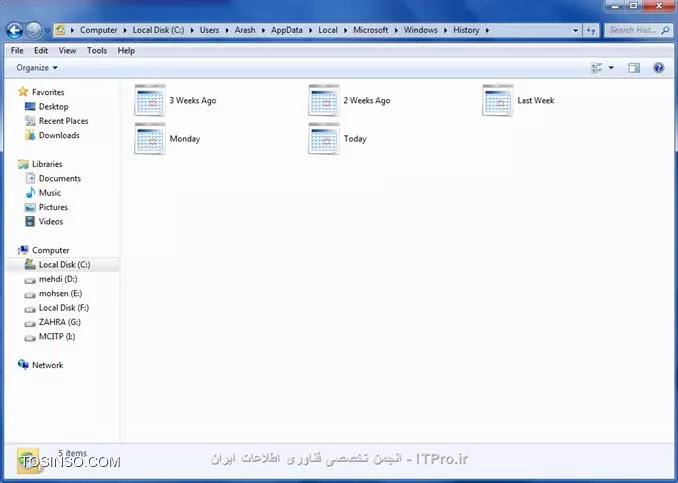
Task: Open drive mehdi (D:)
Action: point(51,279)
